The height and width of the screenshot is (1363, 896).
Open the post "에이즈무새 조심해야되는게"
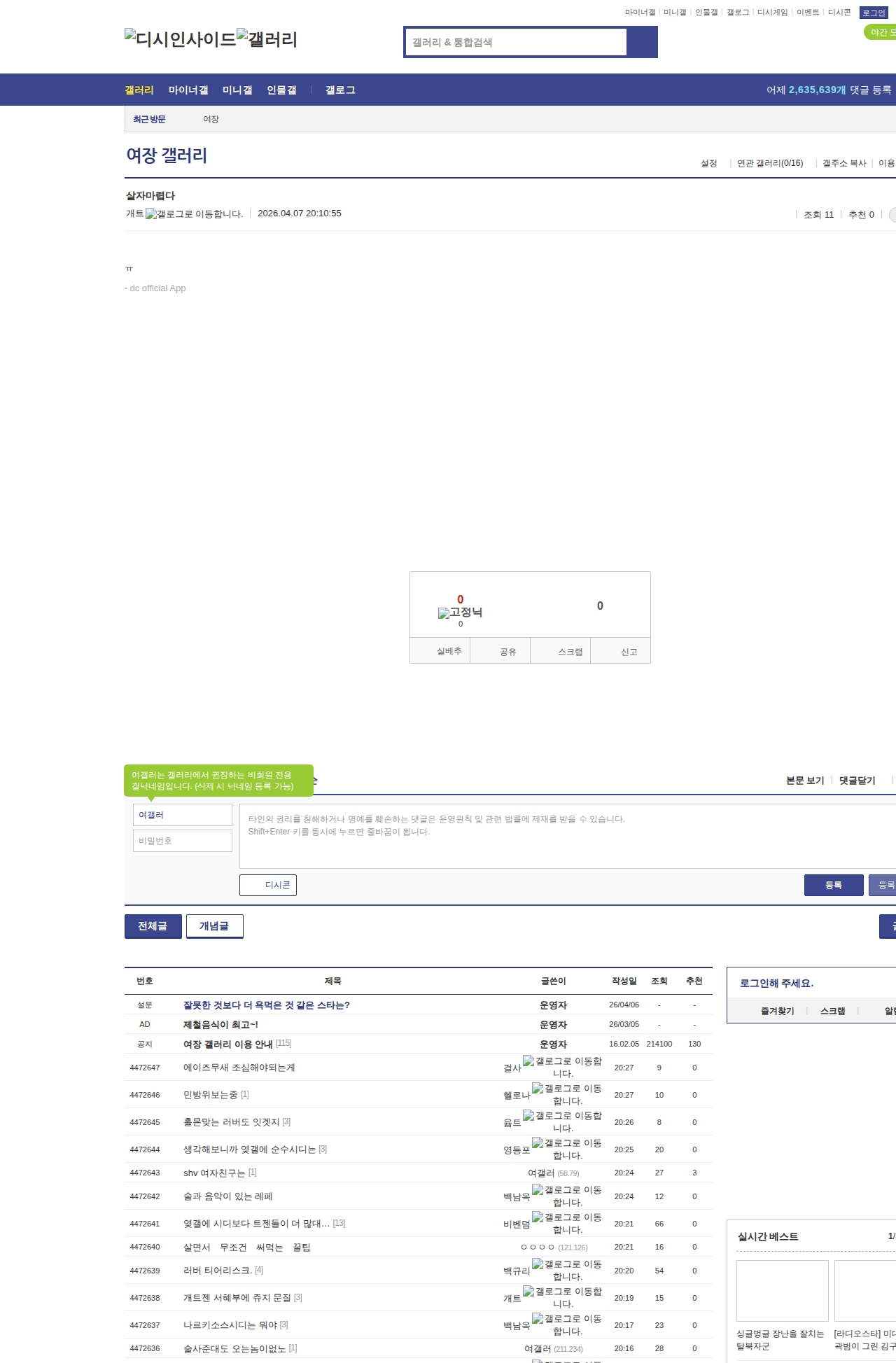tap(239, 1068)
